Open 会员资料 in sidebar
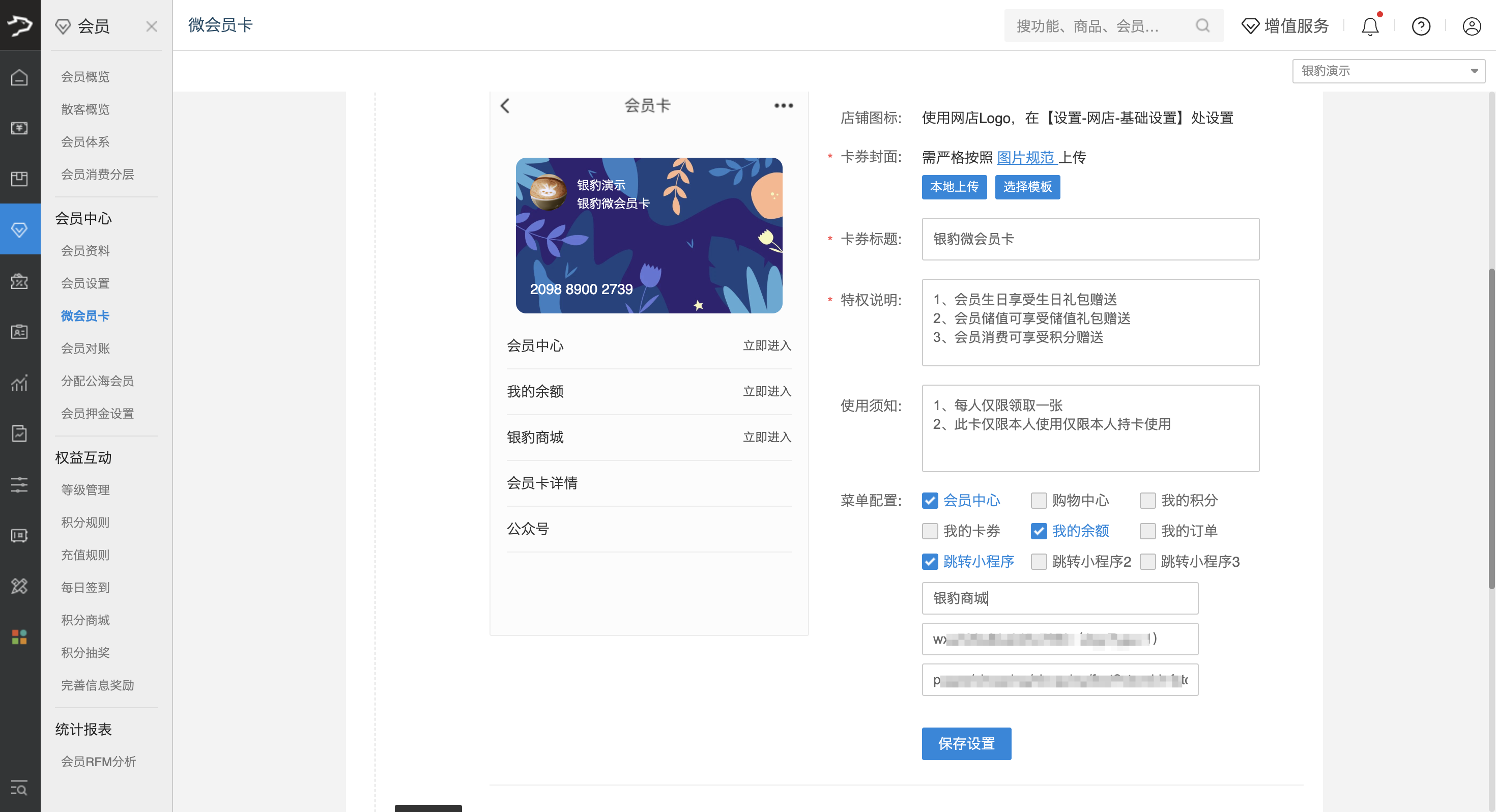This screenshot has width=1496, height=812. coord(85,251)
